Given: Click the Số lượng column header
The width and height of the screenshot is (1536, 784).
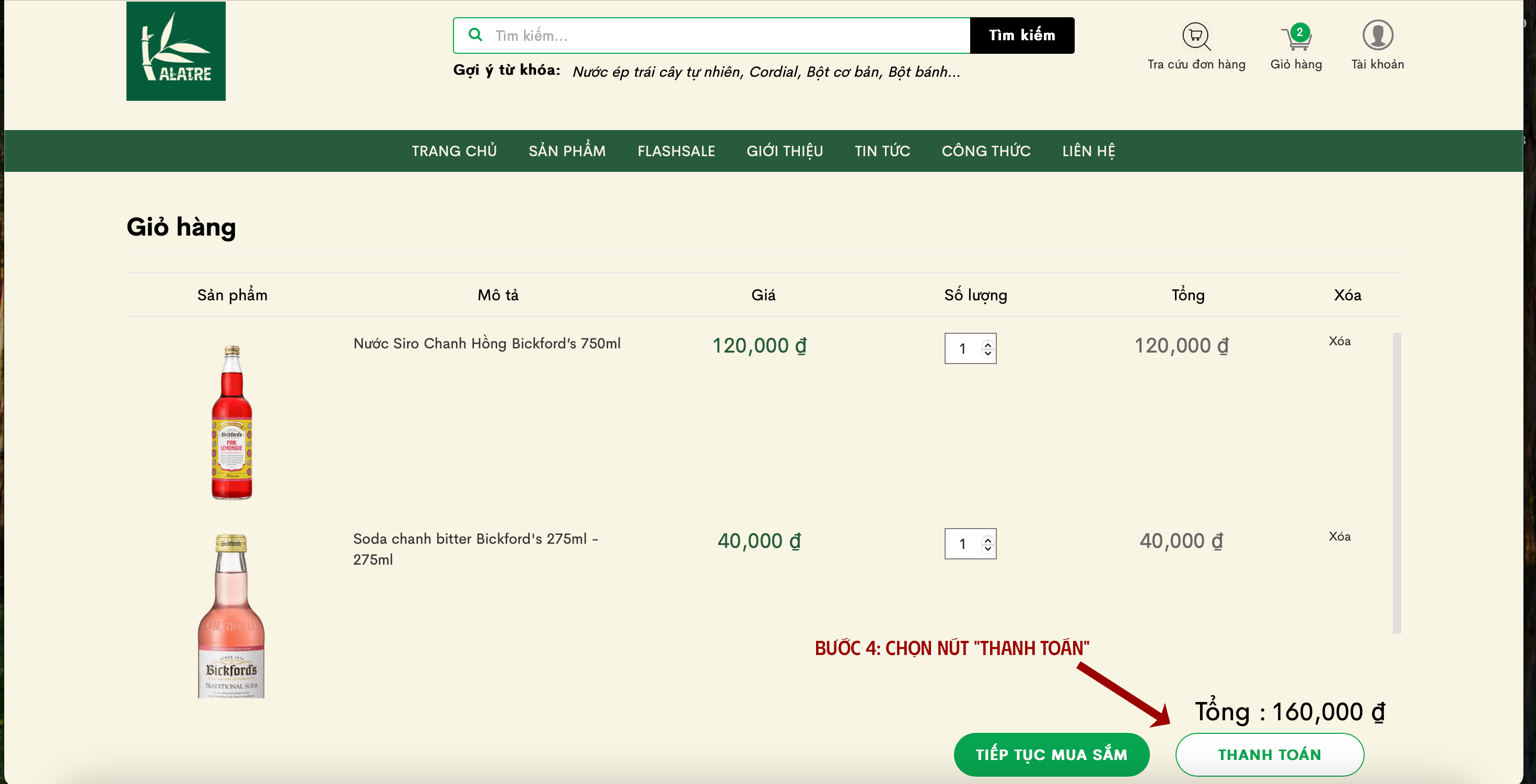Looking at the screenshot, I should click(x=975, y=295).
